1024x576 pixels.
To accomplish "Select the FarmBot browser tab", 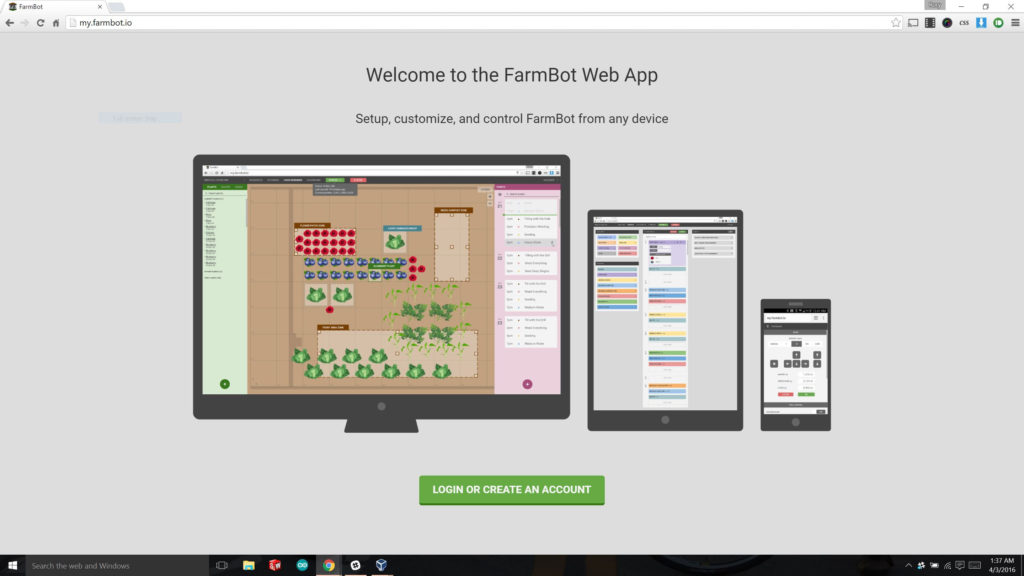I will (x=54, y=7).
